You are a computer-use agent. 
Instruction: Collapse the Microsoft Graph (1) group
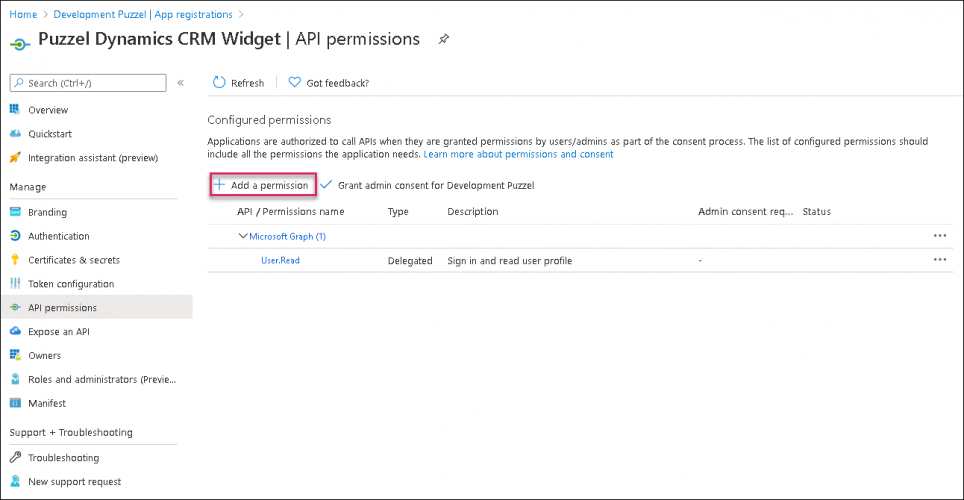(x=242, y=236)
